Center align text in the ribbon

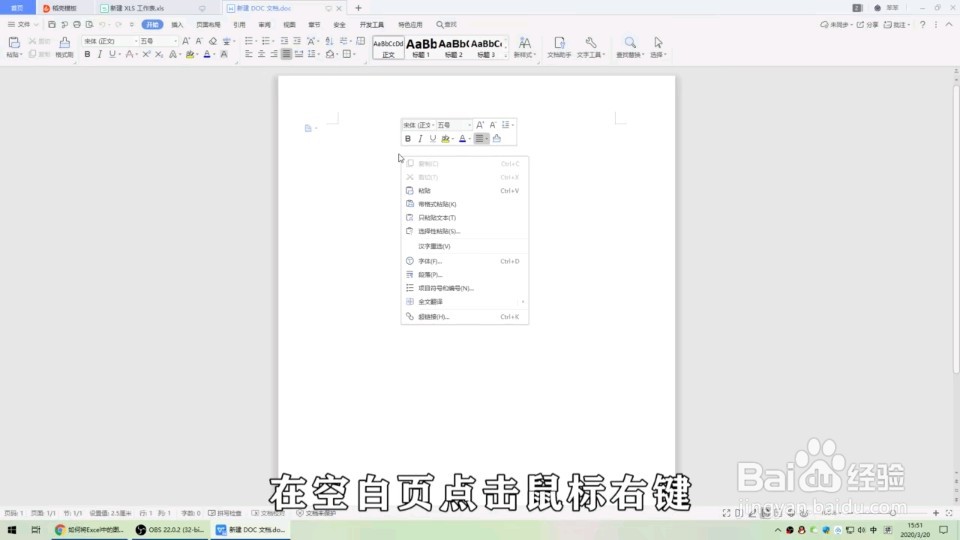point(261,54)
